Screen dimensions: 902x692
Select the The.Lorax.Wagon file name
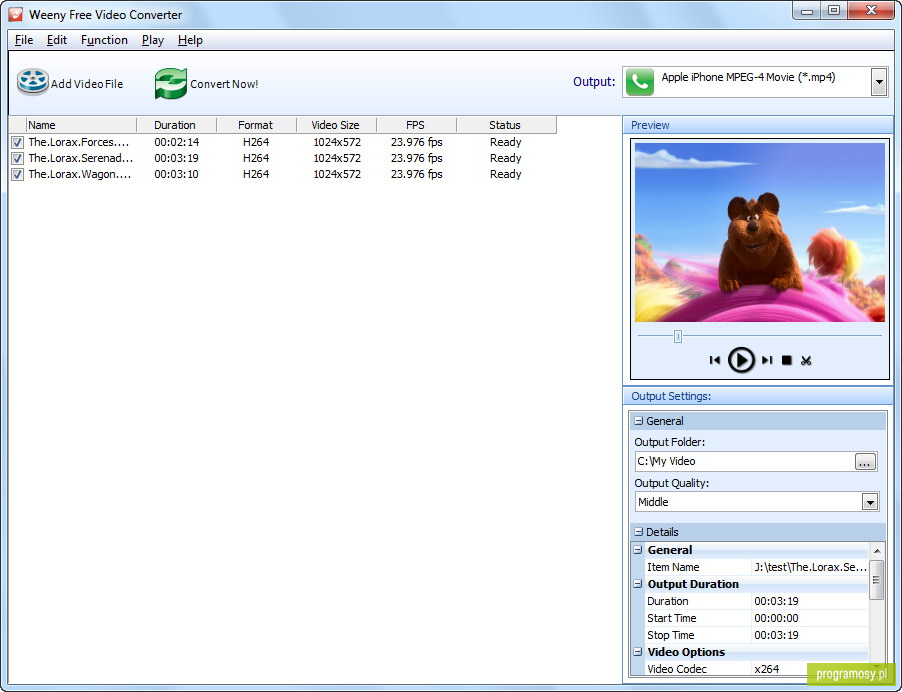[79, 174]
